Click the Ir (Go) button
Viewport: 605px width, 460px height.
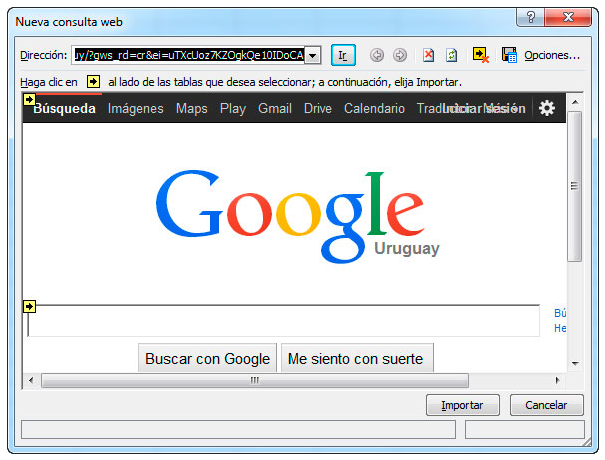[343, 55]
